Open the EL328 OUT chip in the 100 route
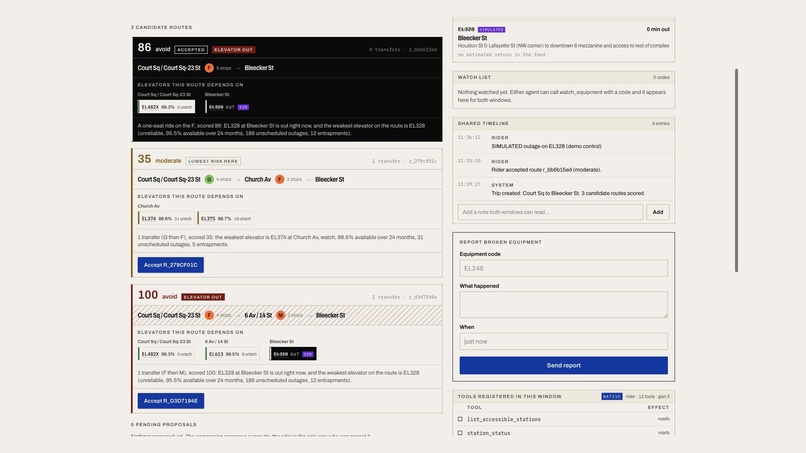Image resolution: width=806 pixels, height=453 pixels. click(293, 354)
